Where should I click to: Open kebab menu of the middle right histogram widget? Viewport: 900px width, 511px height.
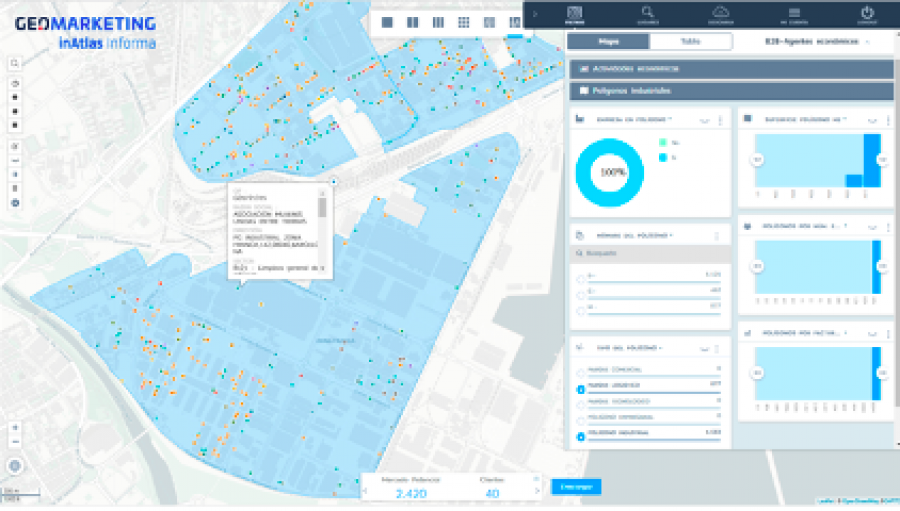point(888,227)
